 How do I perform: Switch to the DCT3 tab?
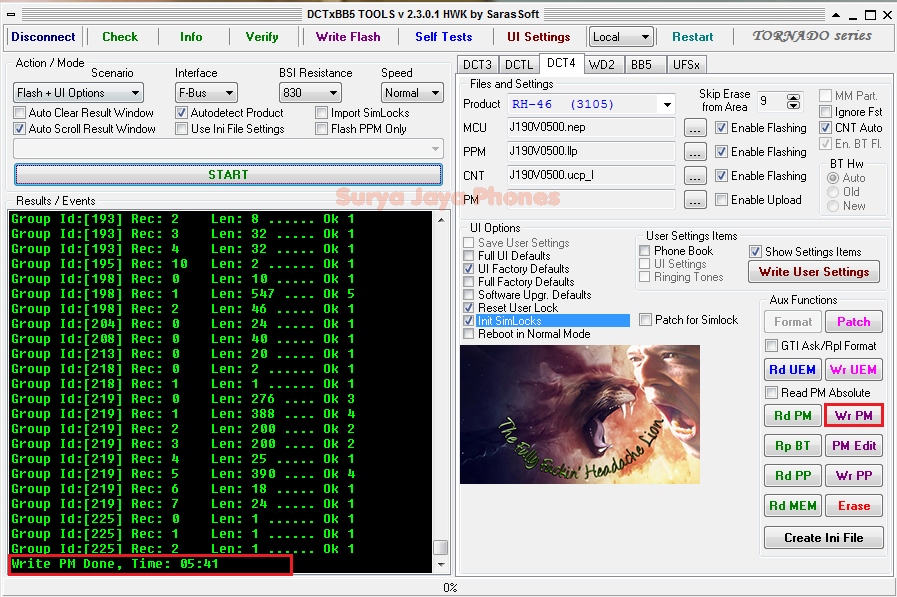click(477, 65)
